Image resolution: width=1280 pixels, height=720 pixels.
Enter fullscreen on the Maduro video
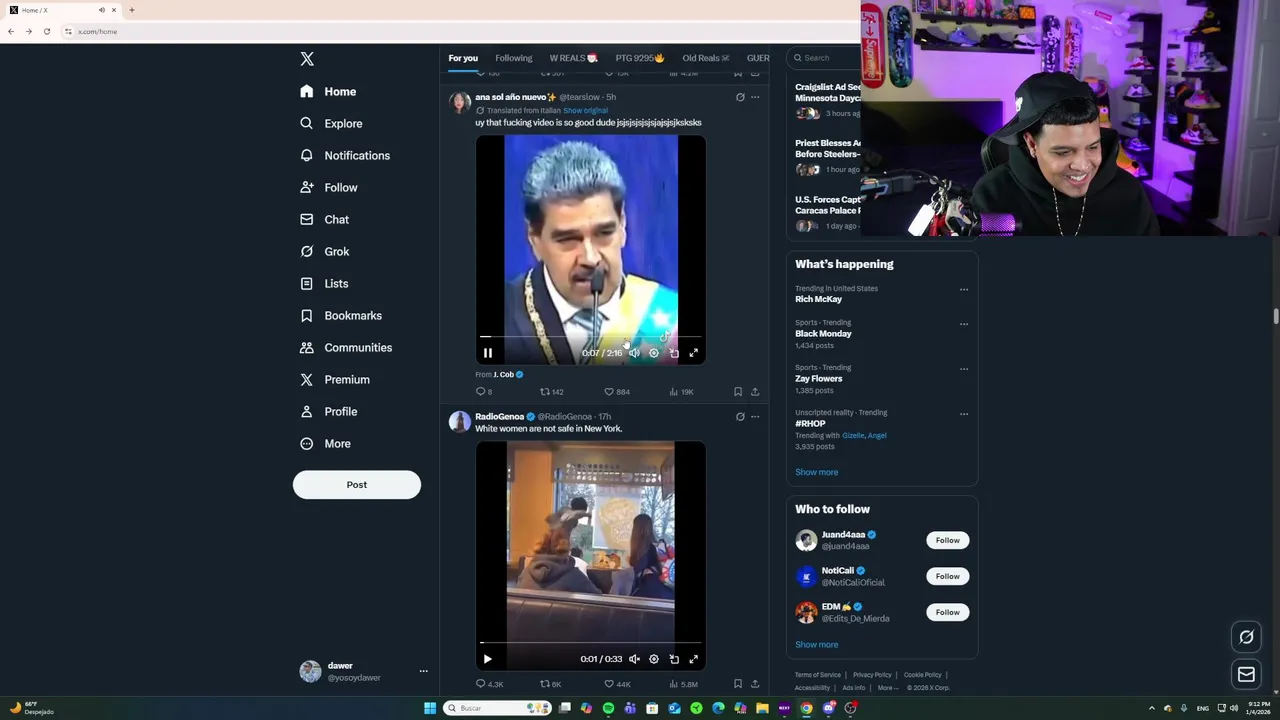[694, 353]
